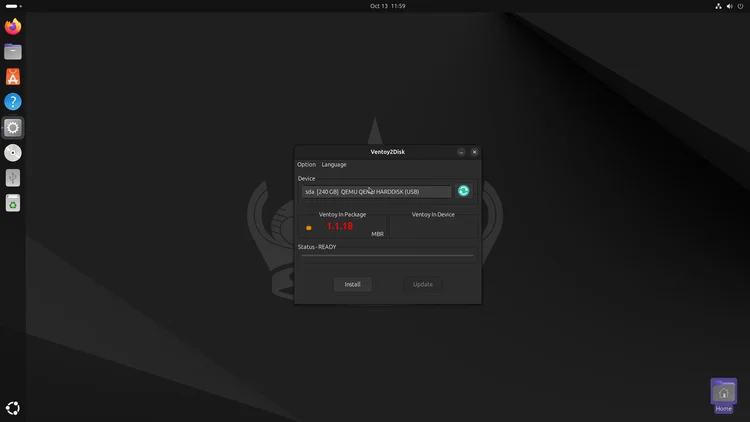Click the Ventoy2Disk title bar

(387, 152)
